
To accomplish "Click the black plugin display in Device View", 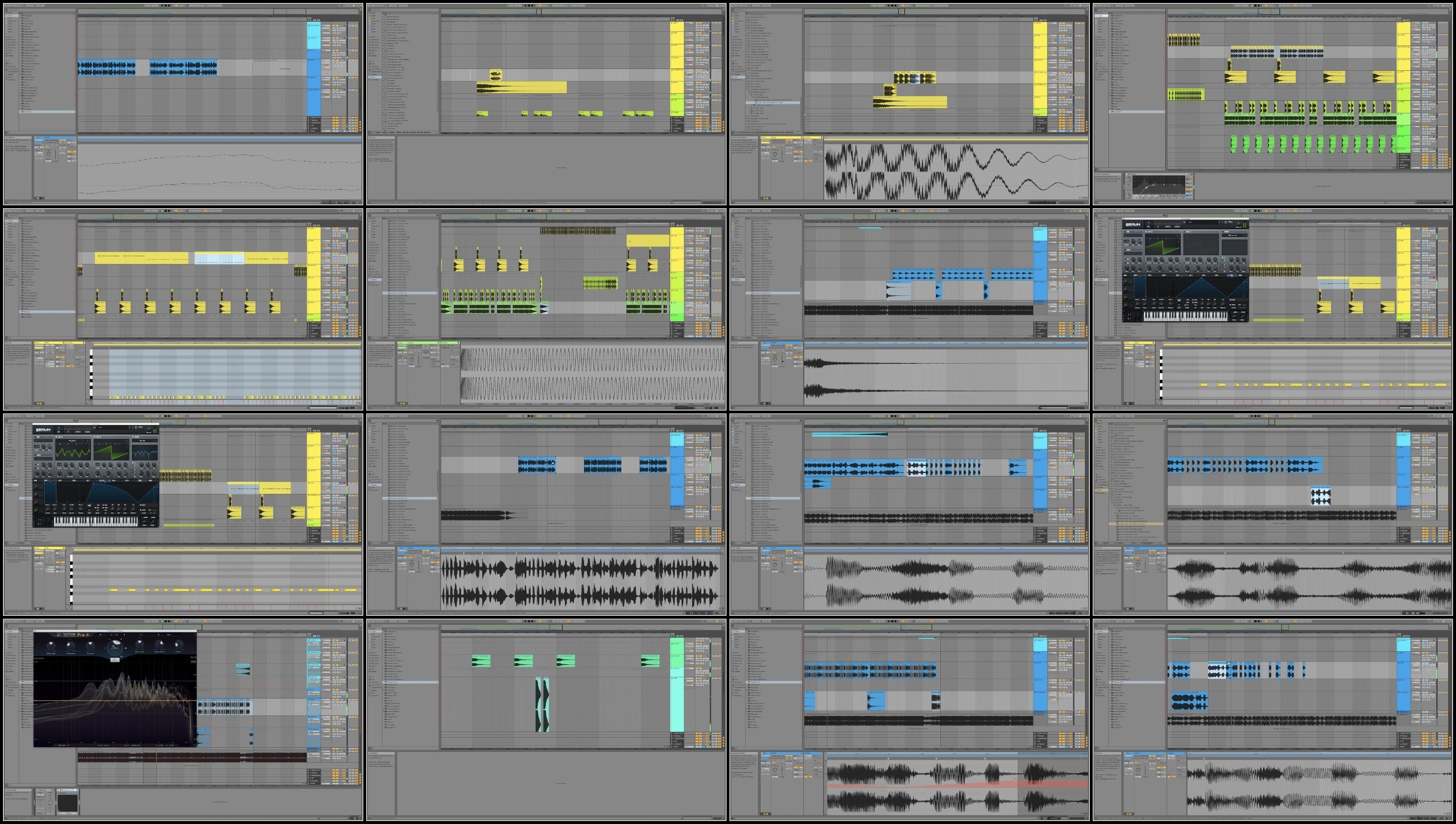I will click(x=67, y=802).
